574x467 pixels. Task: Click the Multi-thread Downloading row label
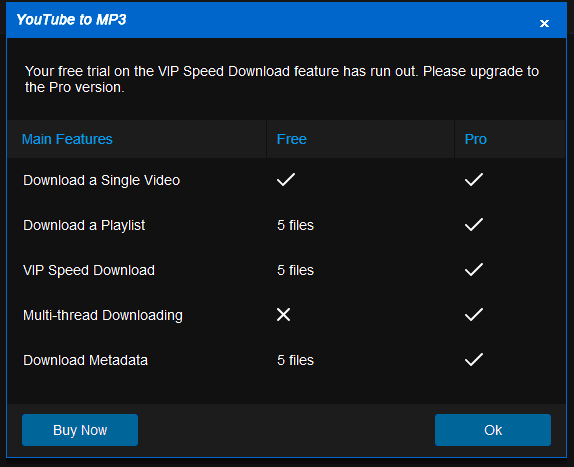[102, 315]
